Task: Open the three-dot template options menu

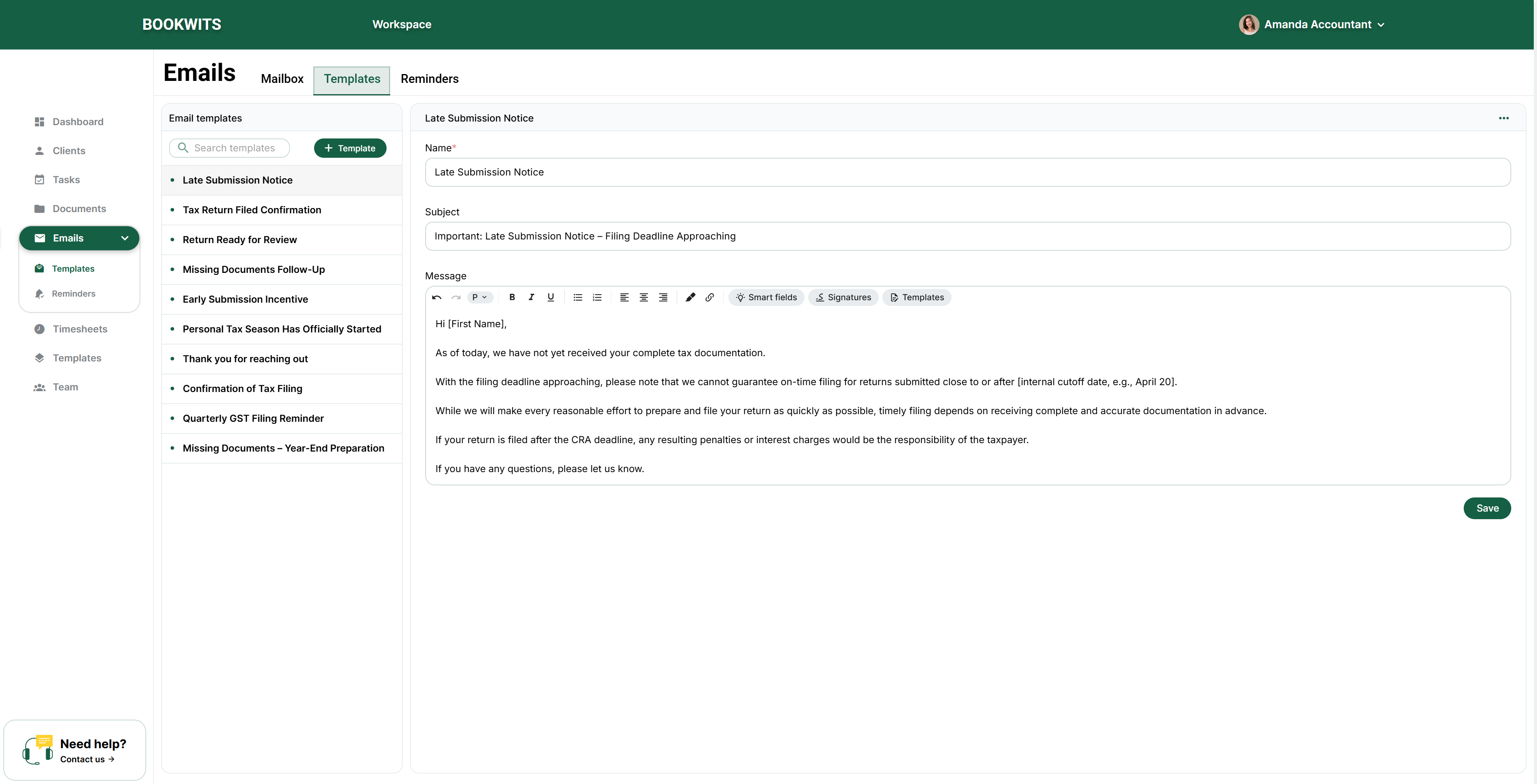Action: point(1503,118)
